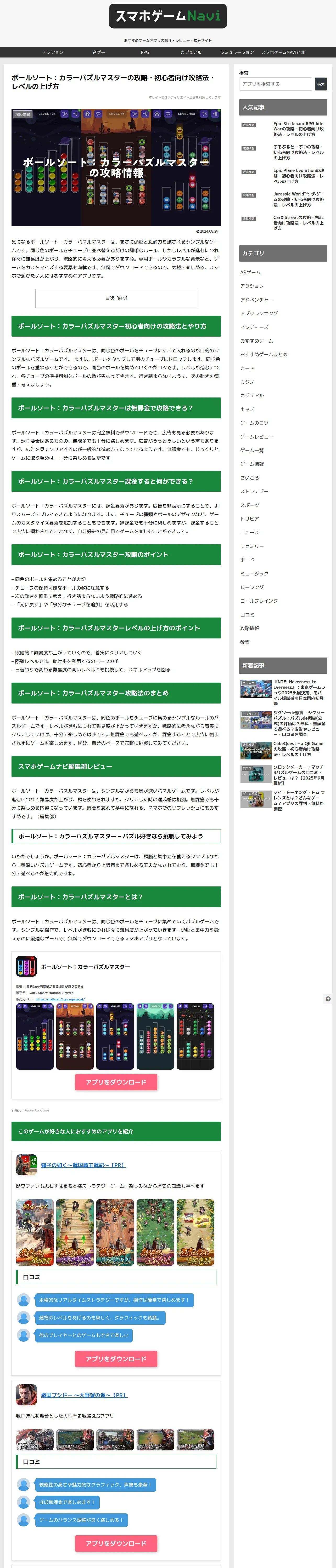The height and width of the screenshot is (1568, 336).
Task: Select the 口コミ category
Action: click(247, 615)
